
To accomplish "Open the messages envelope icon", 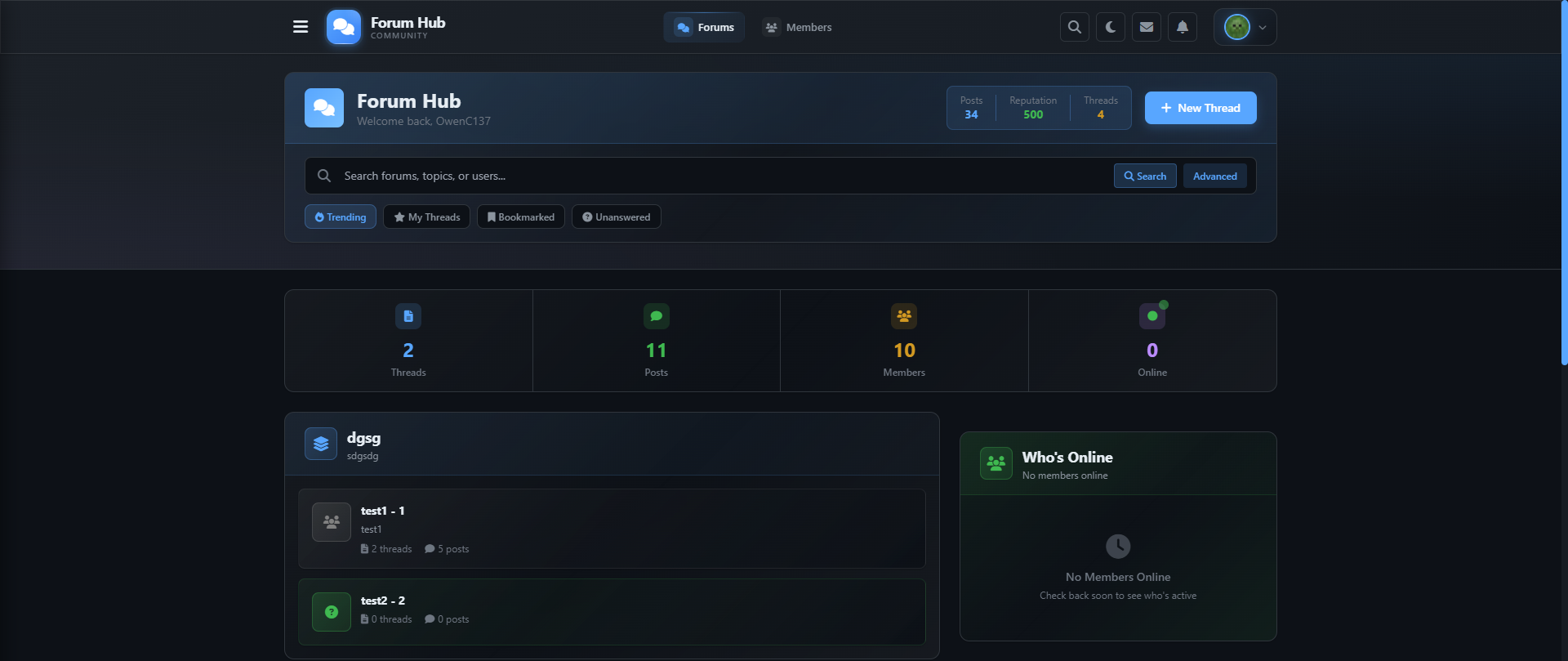I will point(1147,27).
